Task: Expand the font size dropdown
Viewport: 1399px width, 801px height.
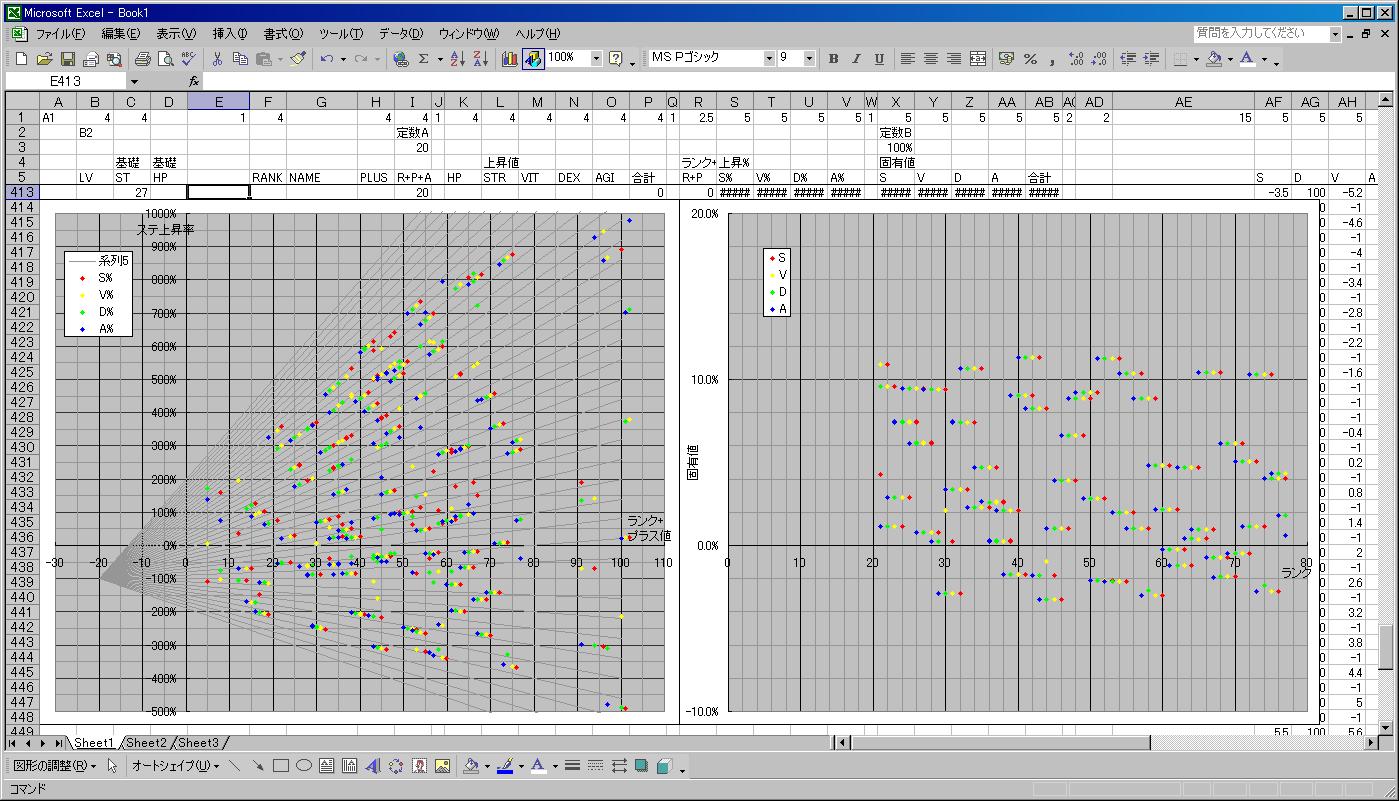Action: 809,59
